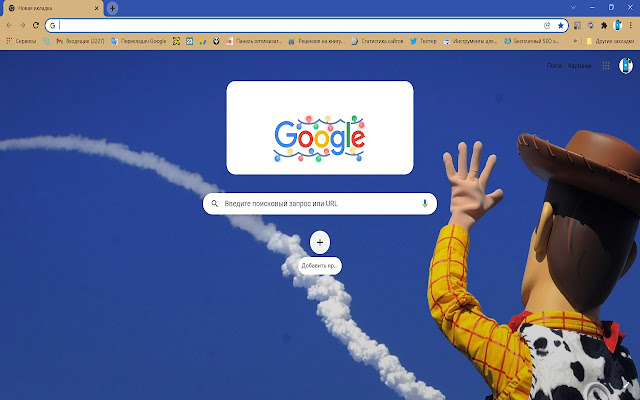Select the Новая вкладка tab
Image resolution: width=640 pixels, height=400 pixels.
(x=52, y=8)
